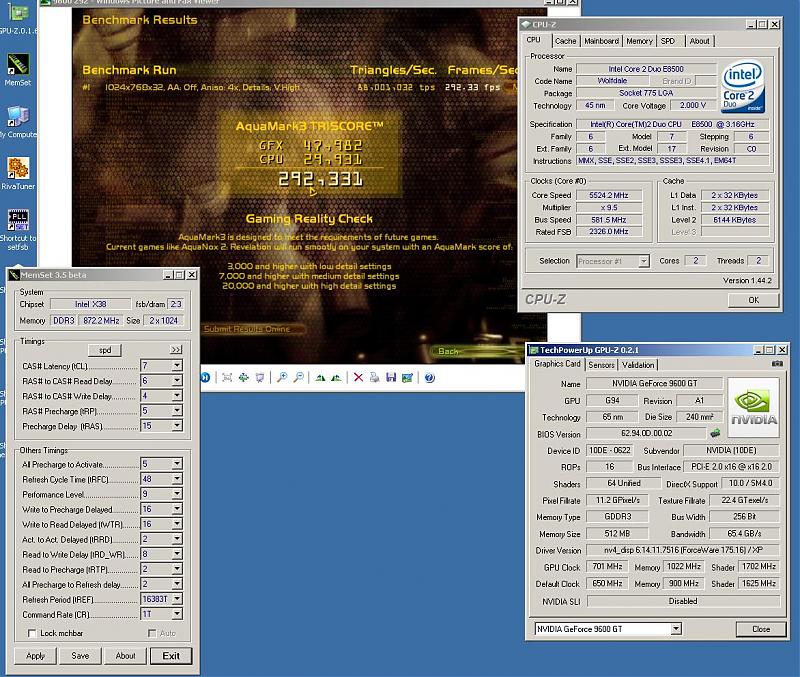Switch to CPU-Z Cache tab

tap(565, 41)
